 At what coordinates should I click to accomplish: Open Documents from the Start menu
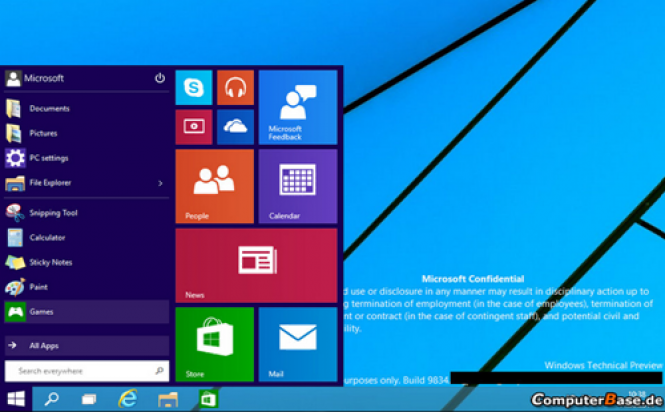pyautogui.click(x=87, y=109)
